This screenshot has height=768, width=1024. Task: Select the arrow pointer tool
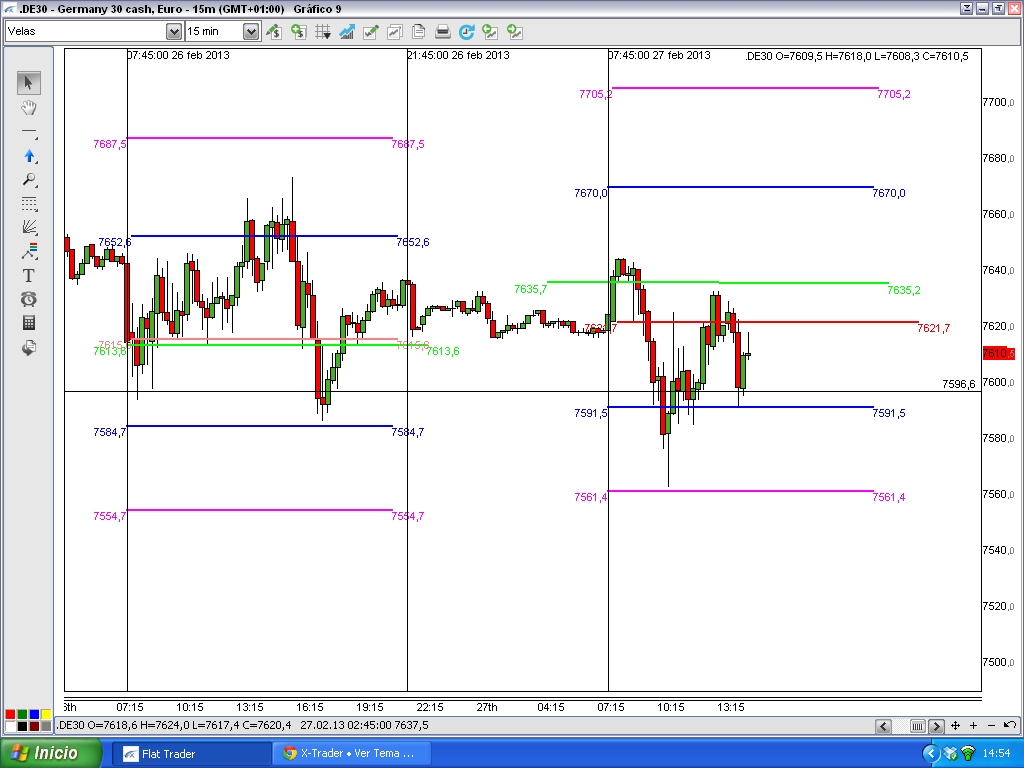[28, 83]
